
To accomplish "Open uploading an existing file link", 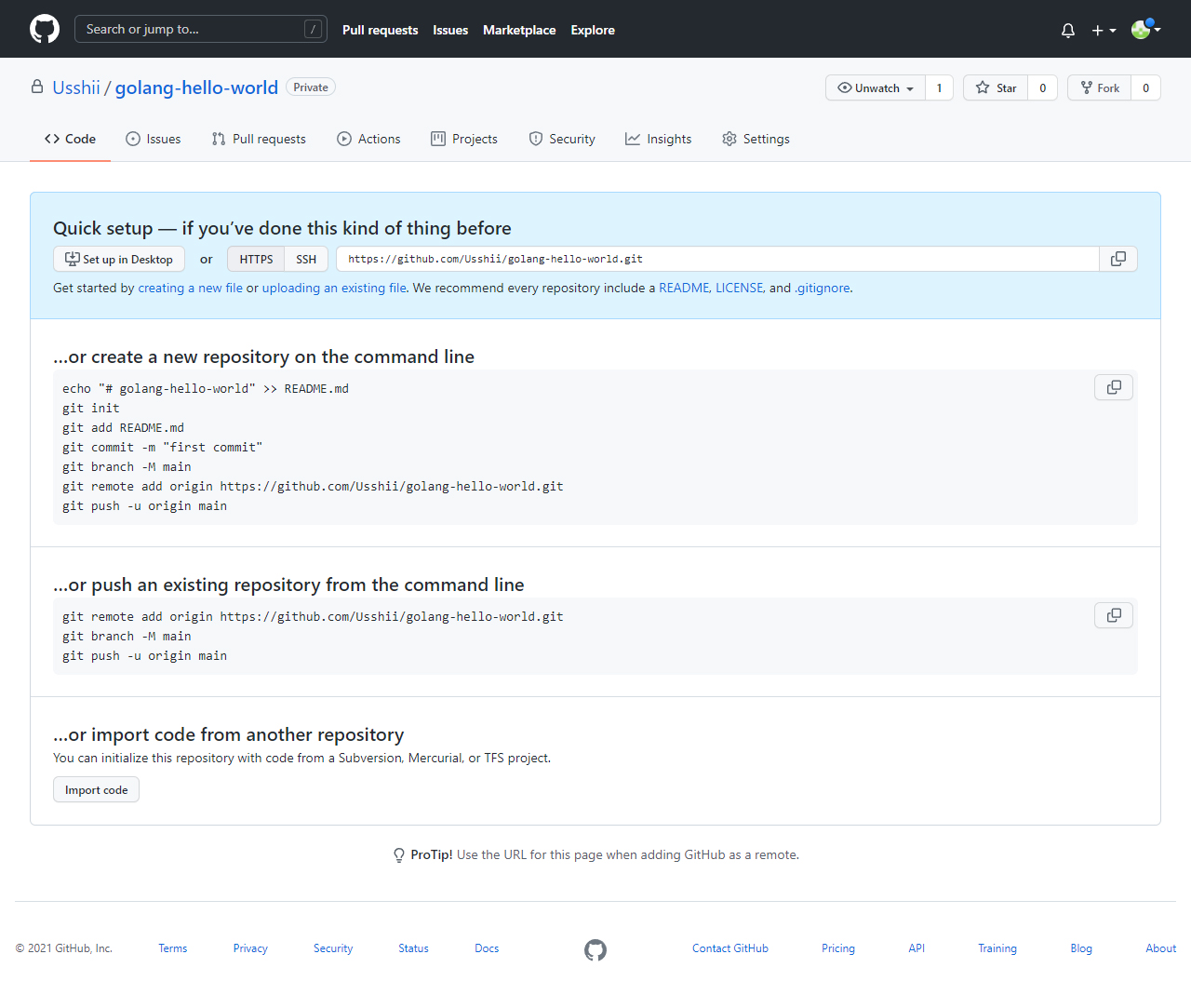I will [334, 288].
